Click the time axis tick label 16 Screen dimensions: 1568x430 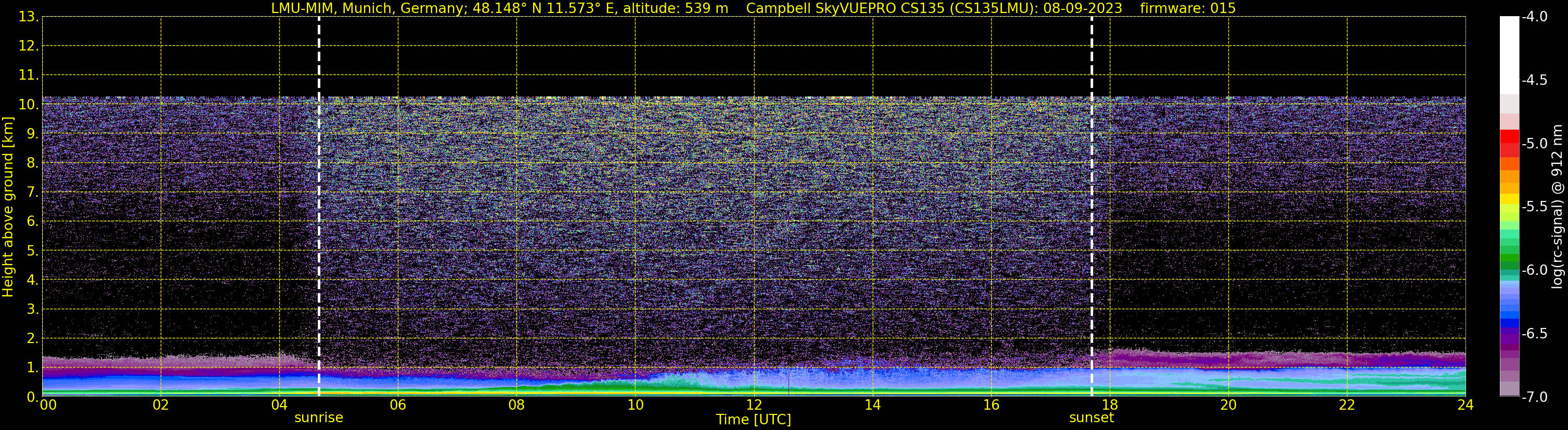992,405
